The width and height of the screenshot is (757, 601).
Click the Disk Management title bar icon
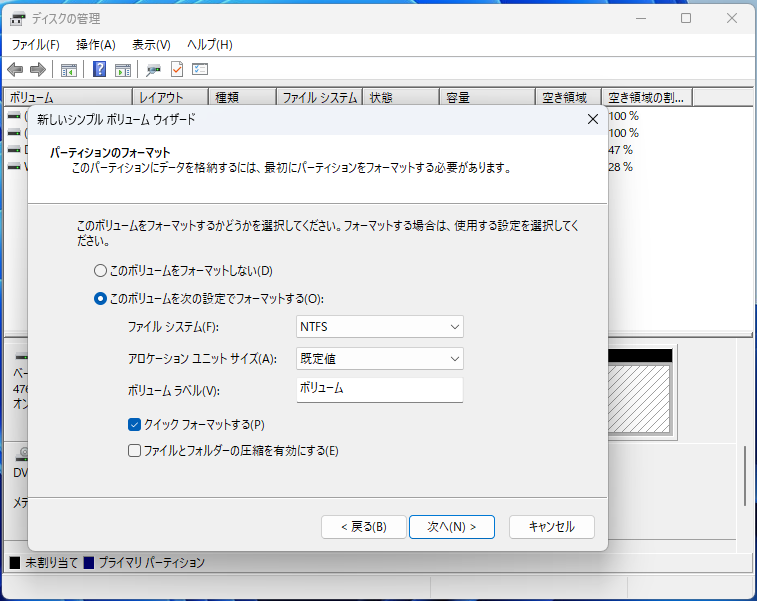click(x=17, y=19)
